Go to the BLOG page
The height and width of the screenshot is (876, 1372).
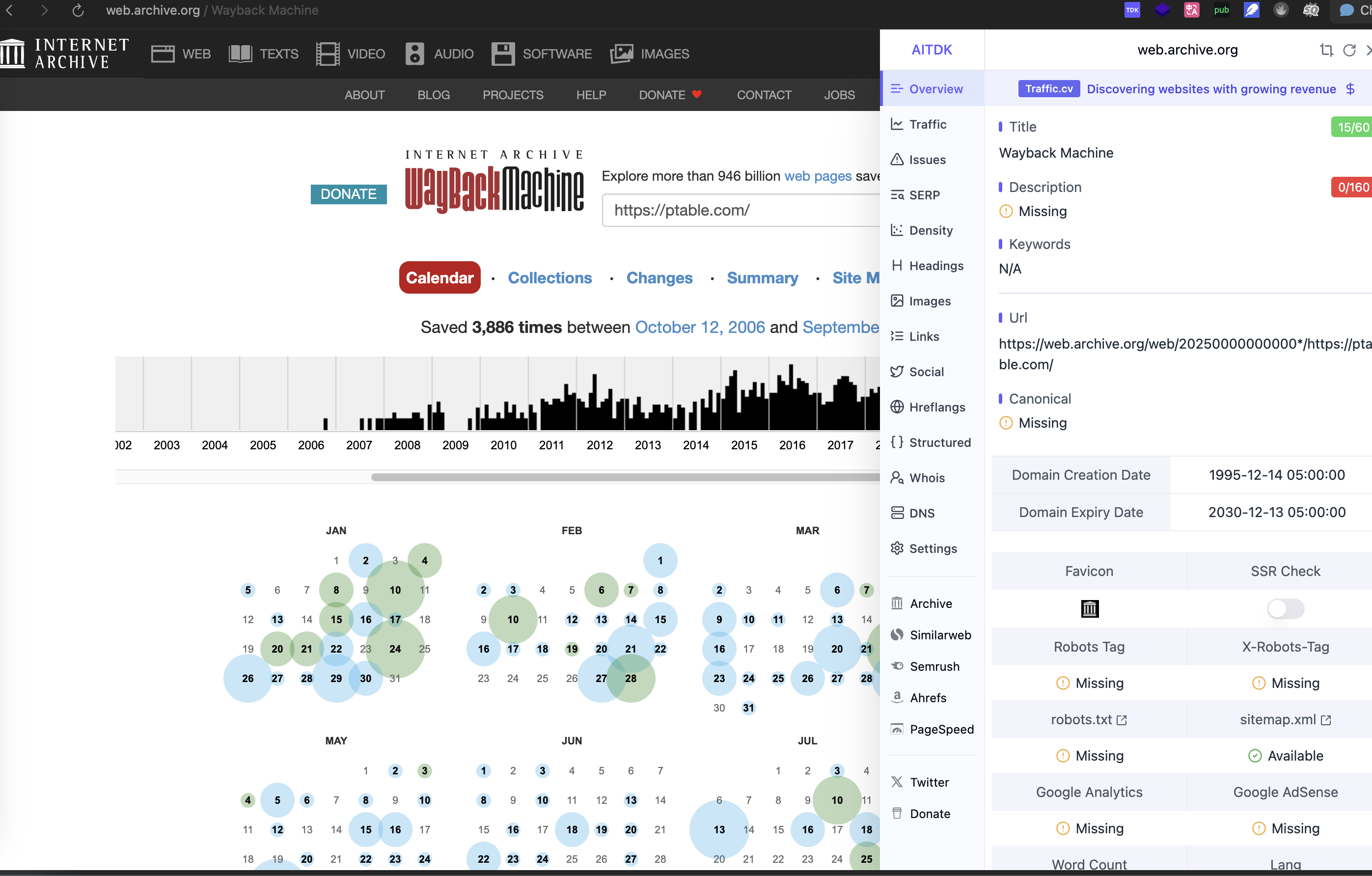pyautogui.click(x=434, y=95)
